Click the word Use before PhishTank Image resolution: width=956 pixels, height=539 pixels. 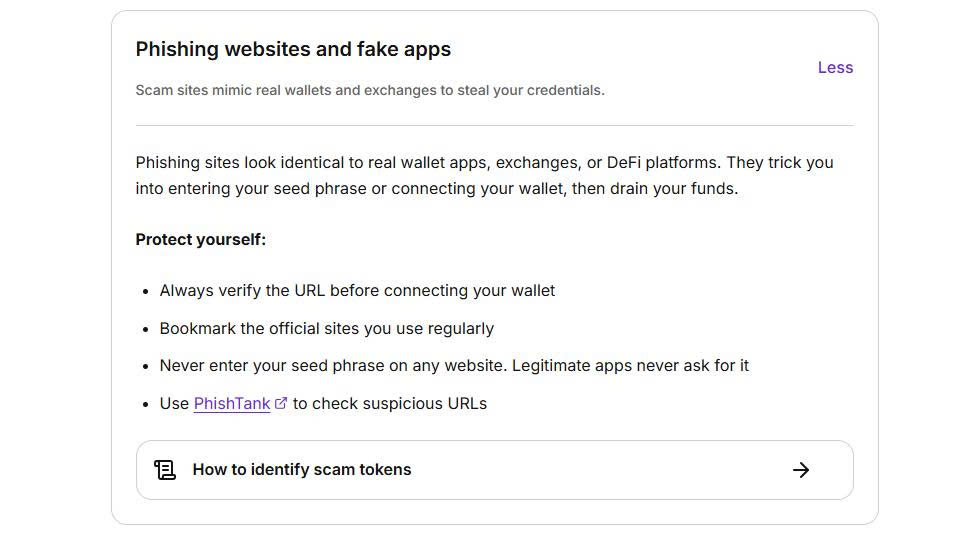pos(174,404)
